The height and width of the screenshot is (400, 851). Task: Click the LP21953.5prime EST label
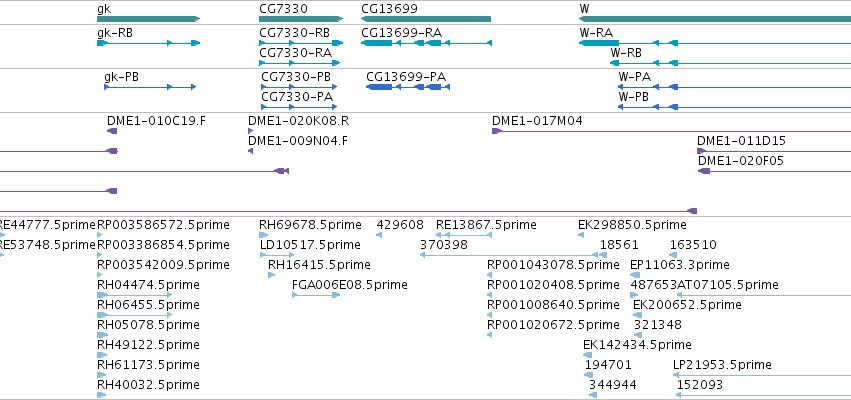(x=722, y=365)
